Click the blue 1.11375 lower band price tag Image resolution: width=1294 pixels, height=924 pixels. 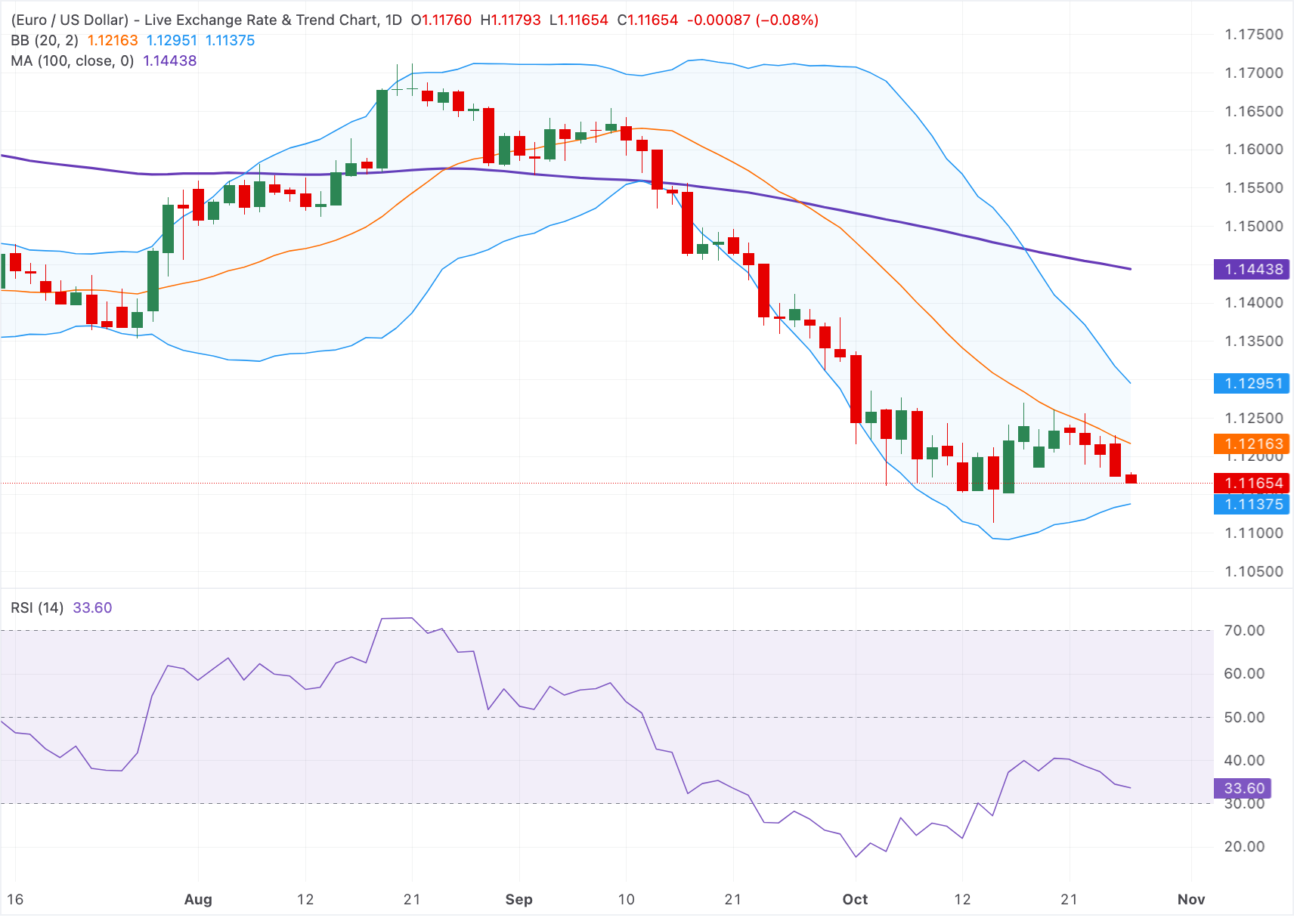tap(1252, 505)
